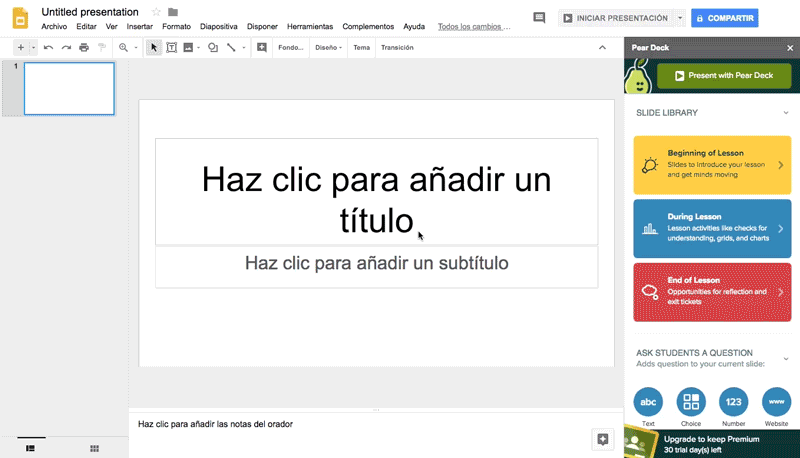Select the first slide thumbnail
The height and width of the screenshot is (458, 800).
coord(69,89)
